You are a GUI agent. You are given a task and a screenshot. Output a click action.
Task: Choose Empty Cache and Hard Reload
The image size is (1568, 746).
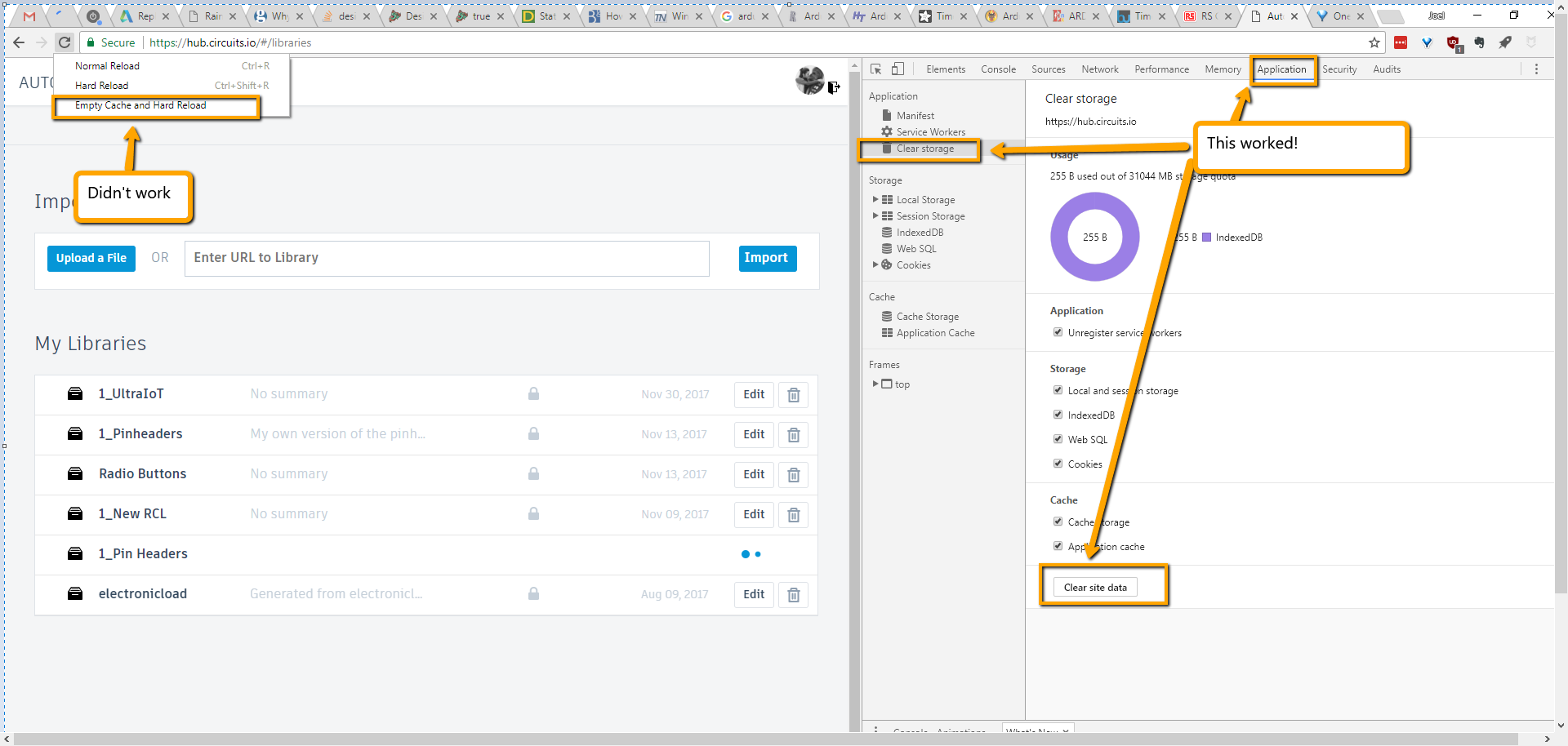(x=140, y=105)
